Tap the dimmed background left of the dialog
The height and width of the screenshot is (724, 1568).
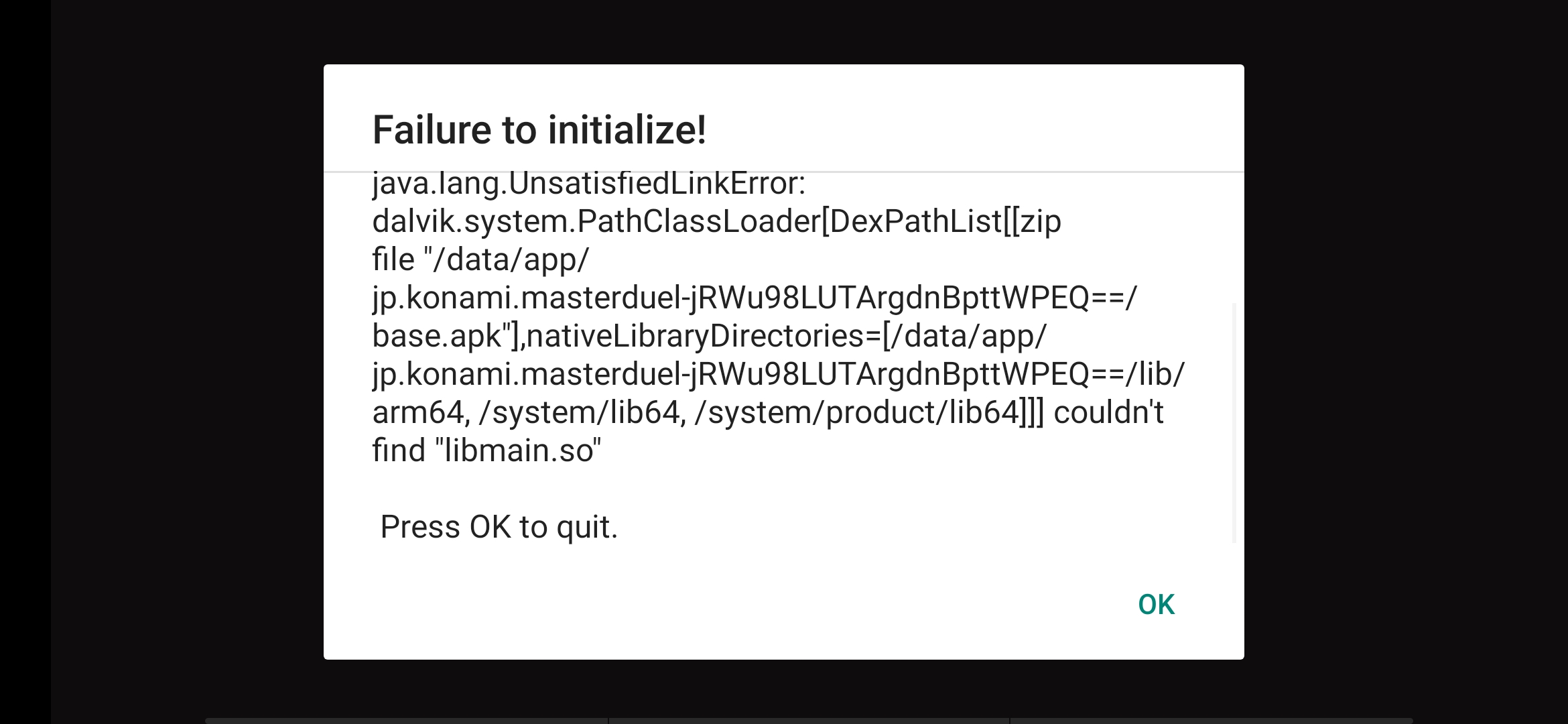click(188, 362)
